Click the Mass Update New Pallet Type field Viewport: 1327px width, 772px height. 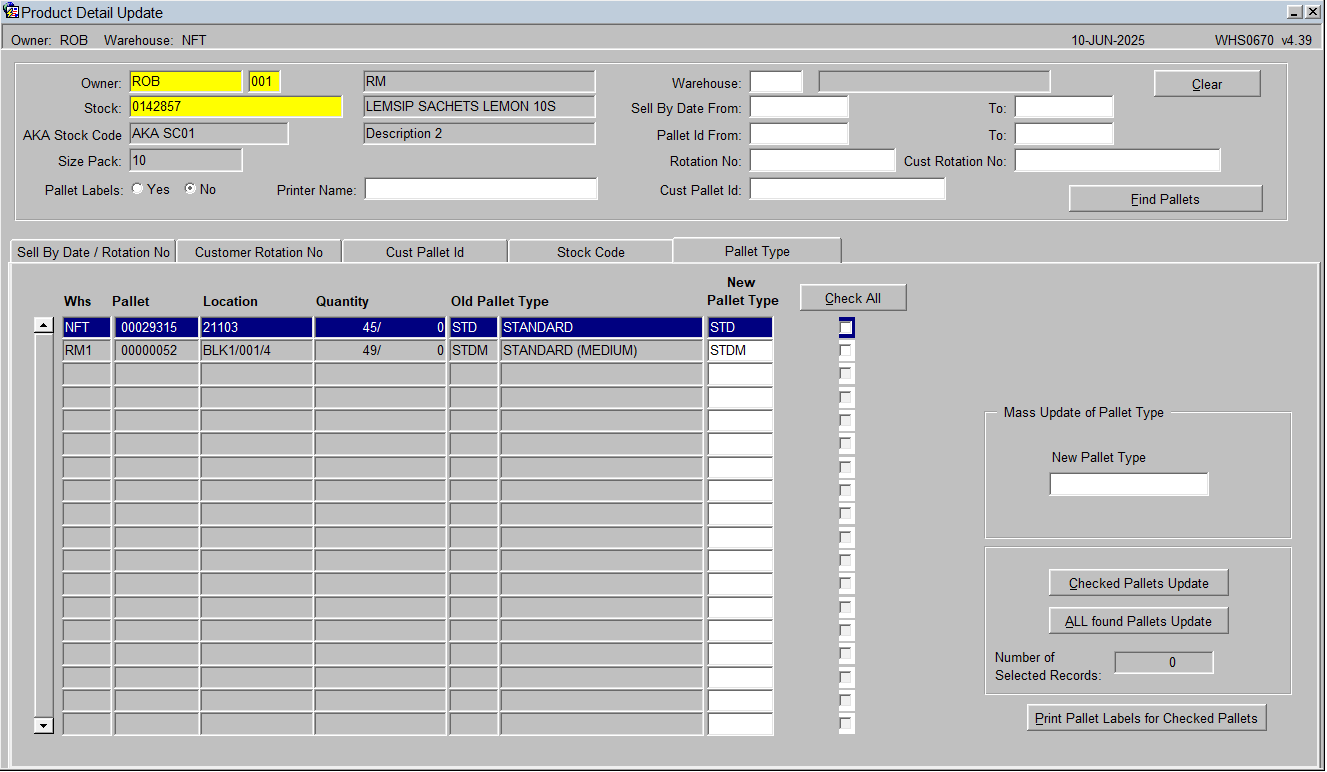pyautogui.click(x=1129, y=484)
